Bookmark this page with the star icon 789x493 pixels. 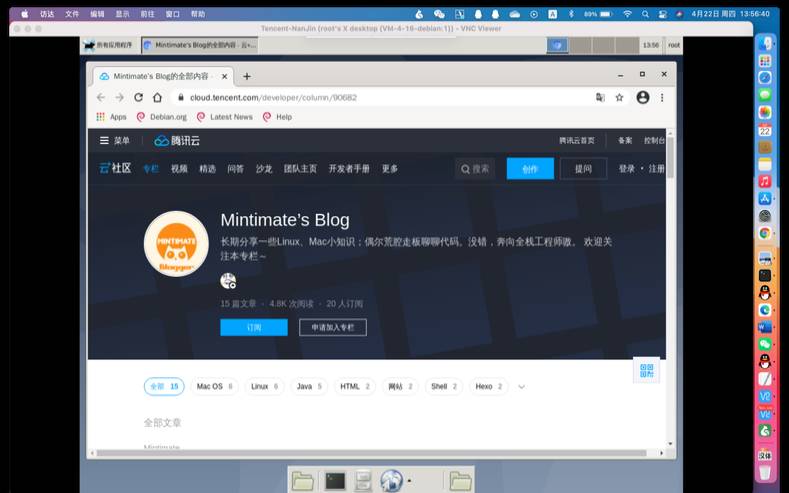coord(619,98)
